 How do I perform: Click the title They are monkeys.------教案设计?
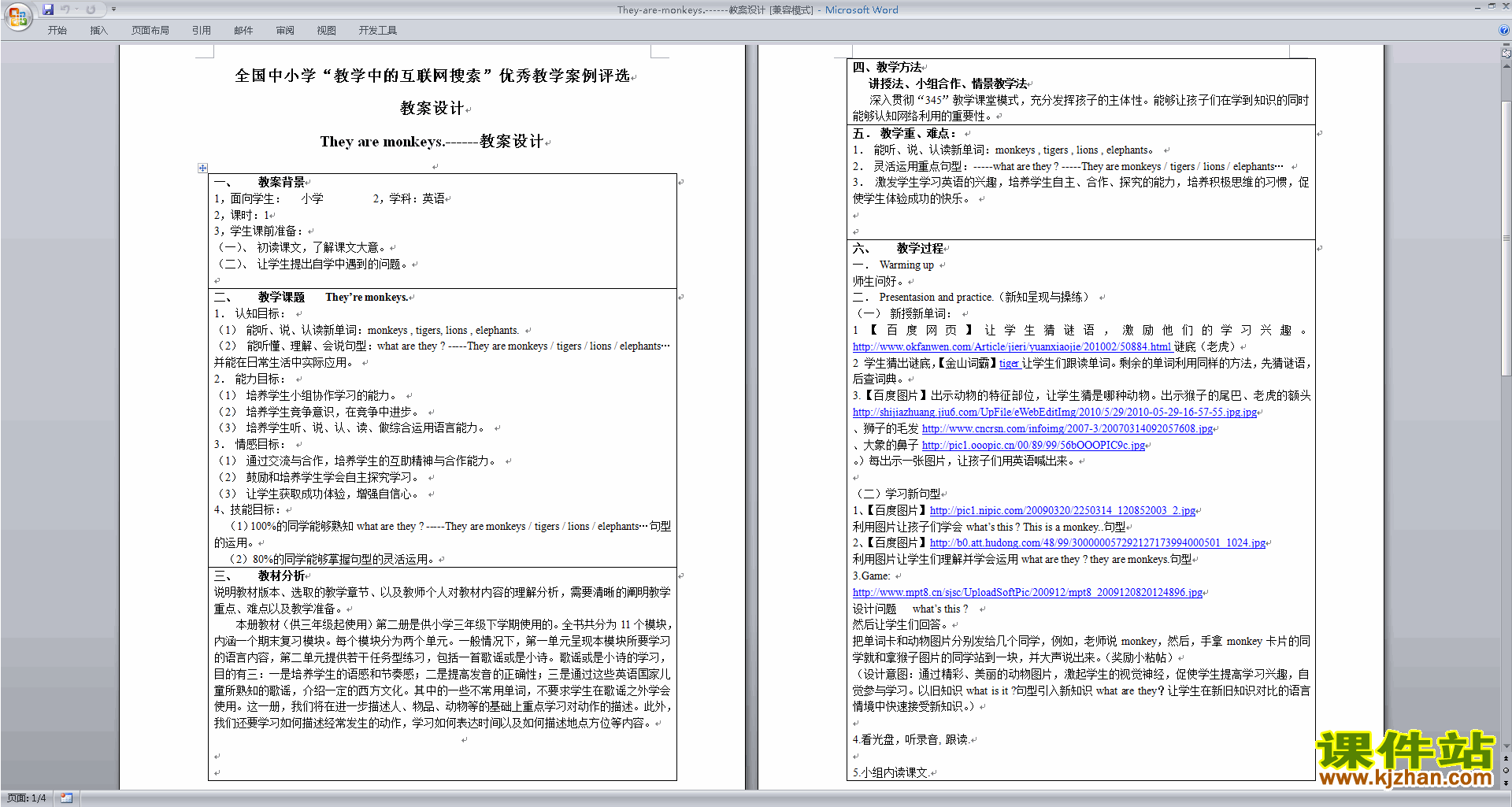click(x=432, y=141)
